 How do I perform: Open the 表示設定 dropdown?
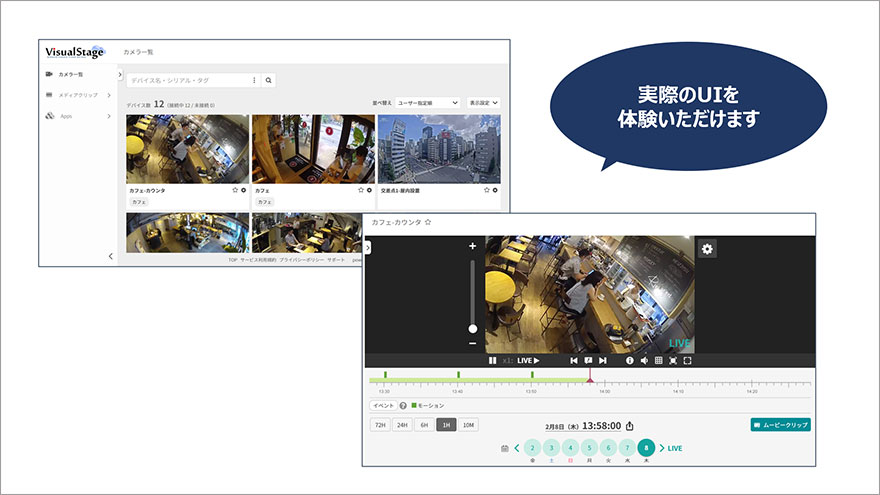[x=483, y=103]
